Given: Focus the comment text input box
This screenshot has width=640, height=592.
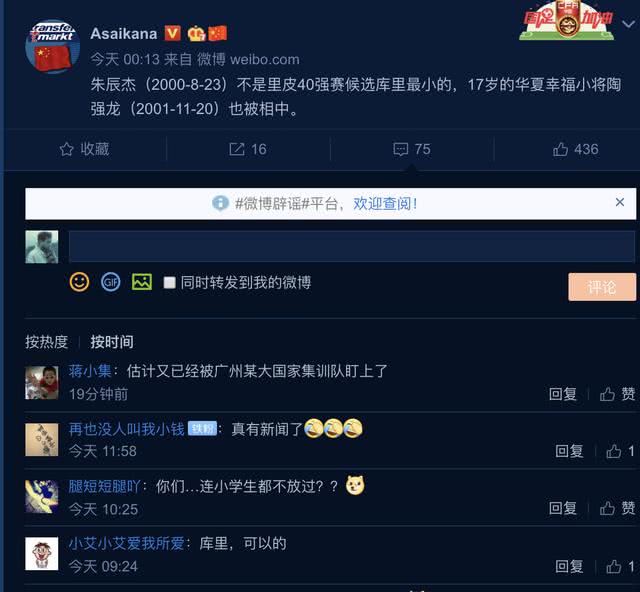Looking at the screenshot, I should click(x=351, y=246).
